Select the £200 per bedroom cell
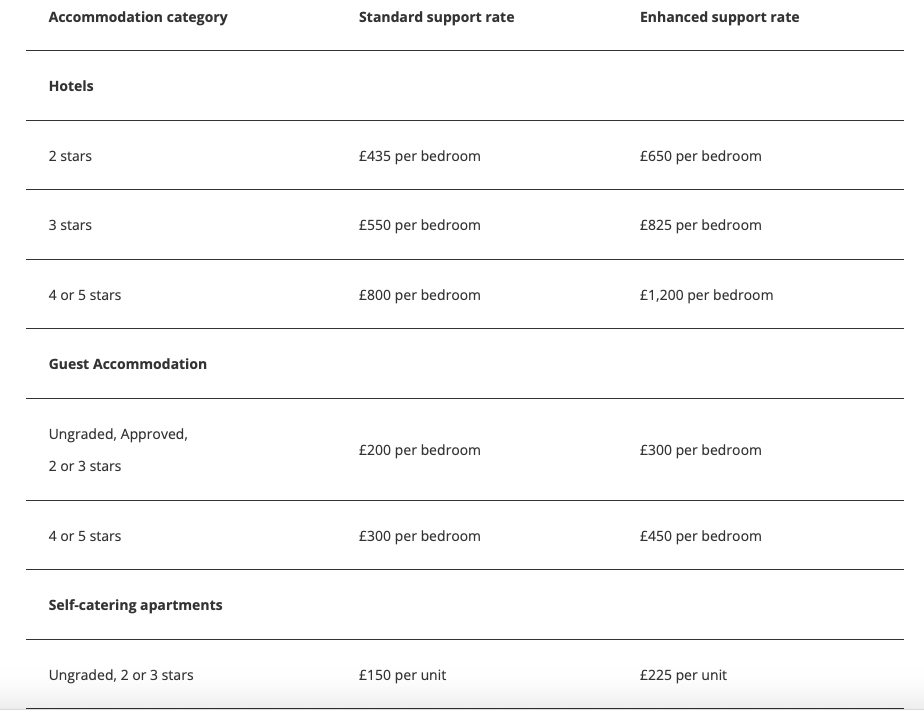This screenshot has width=924, height=710. tap(420, 450)
